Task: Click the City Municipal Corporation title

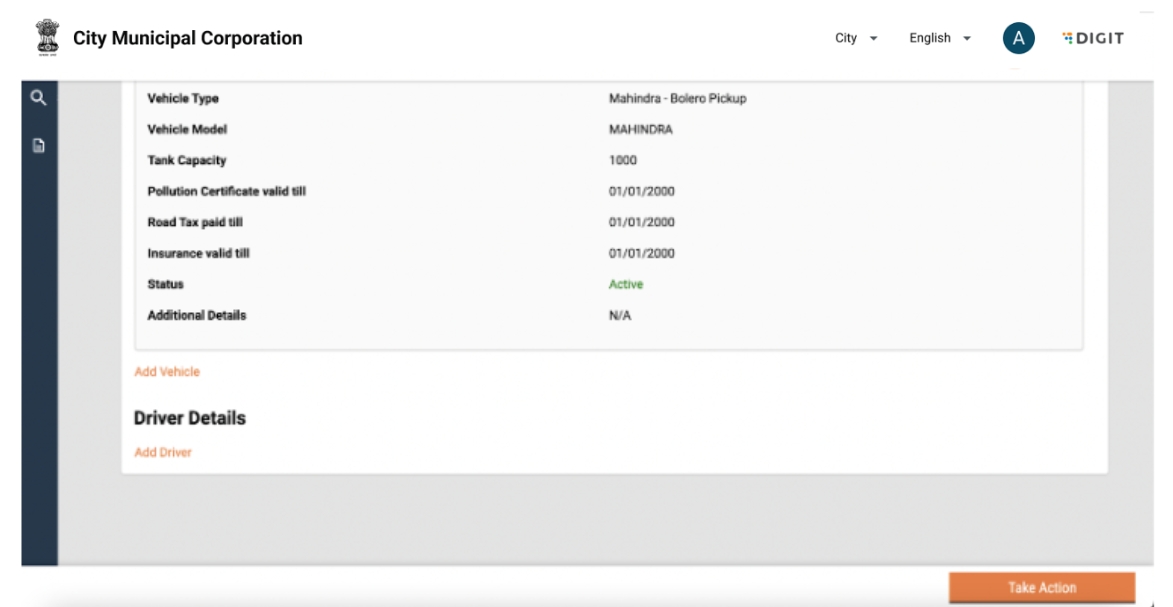Action: pos(187,38)
